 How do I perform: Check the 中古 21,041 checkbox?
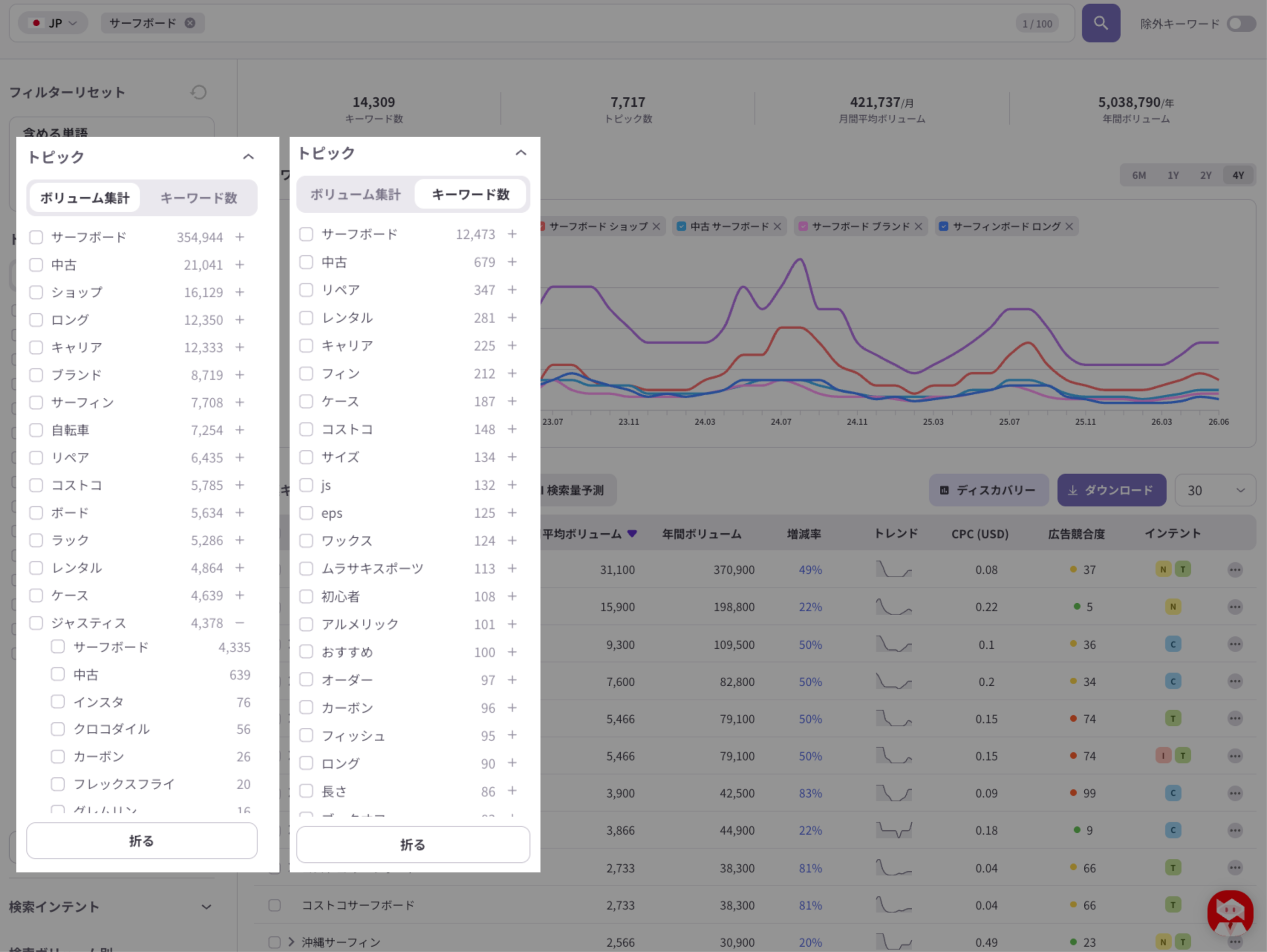pos(36,265)
